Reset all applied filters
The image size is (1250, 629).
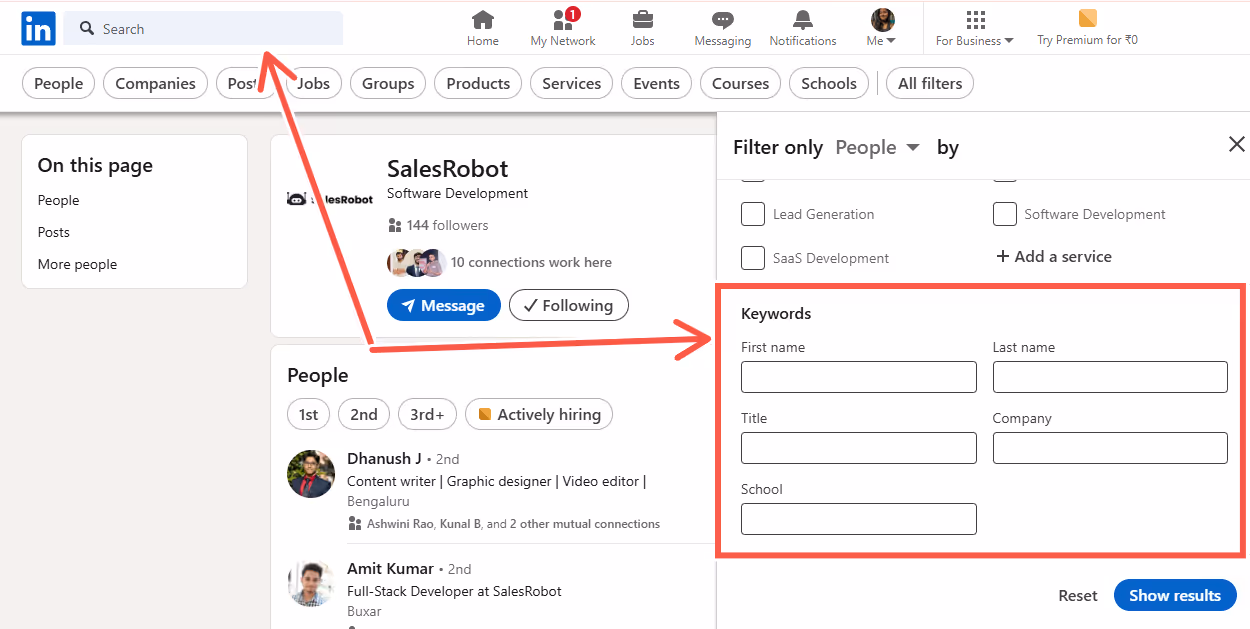[x=1077, y=595]
